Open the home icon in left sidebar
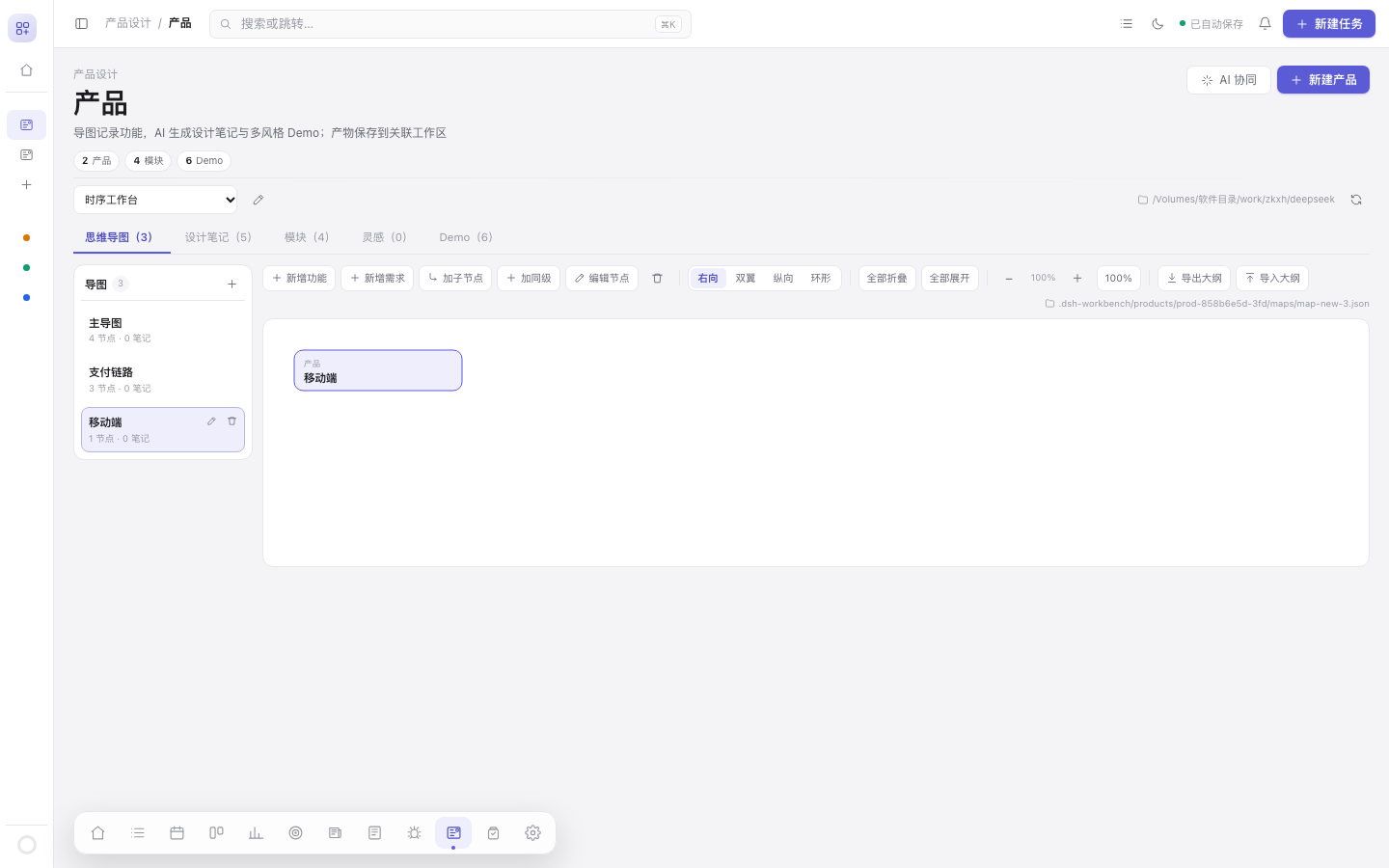Viewport: 1389px width, 868px height. coord(26,70)
